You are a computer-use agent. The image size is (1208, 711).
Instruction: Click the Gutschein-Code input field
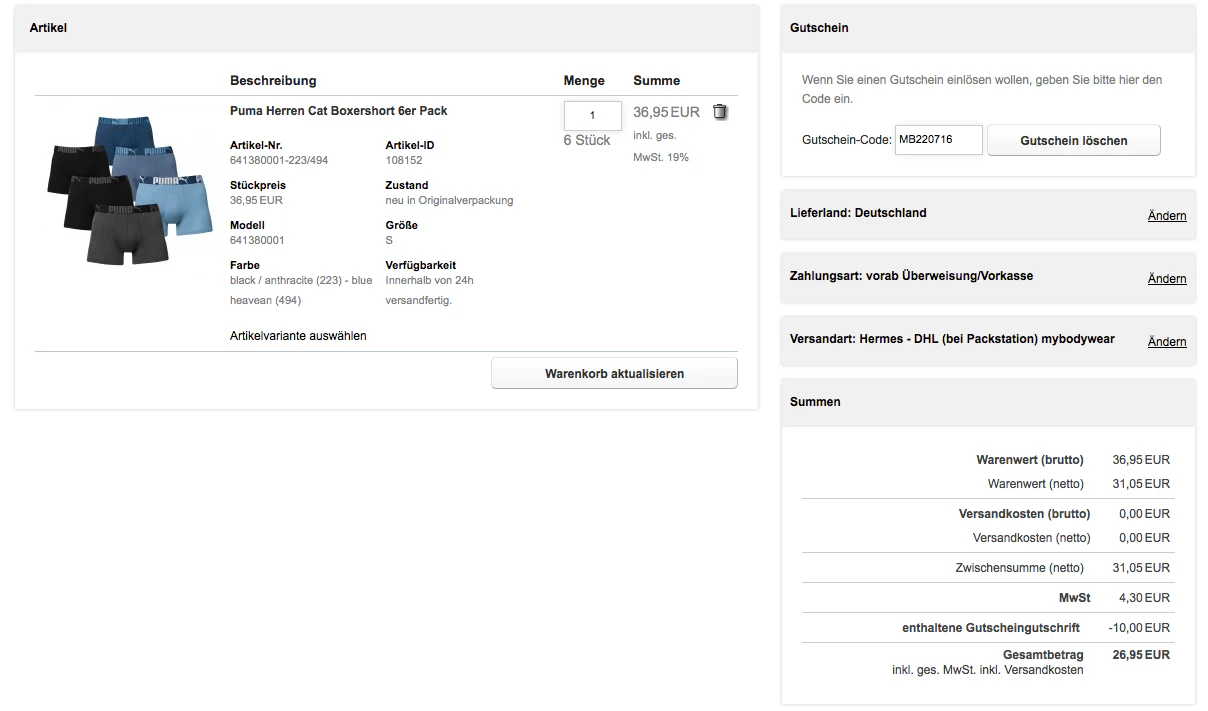[938, 140]
